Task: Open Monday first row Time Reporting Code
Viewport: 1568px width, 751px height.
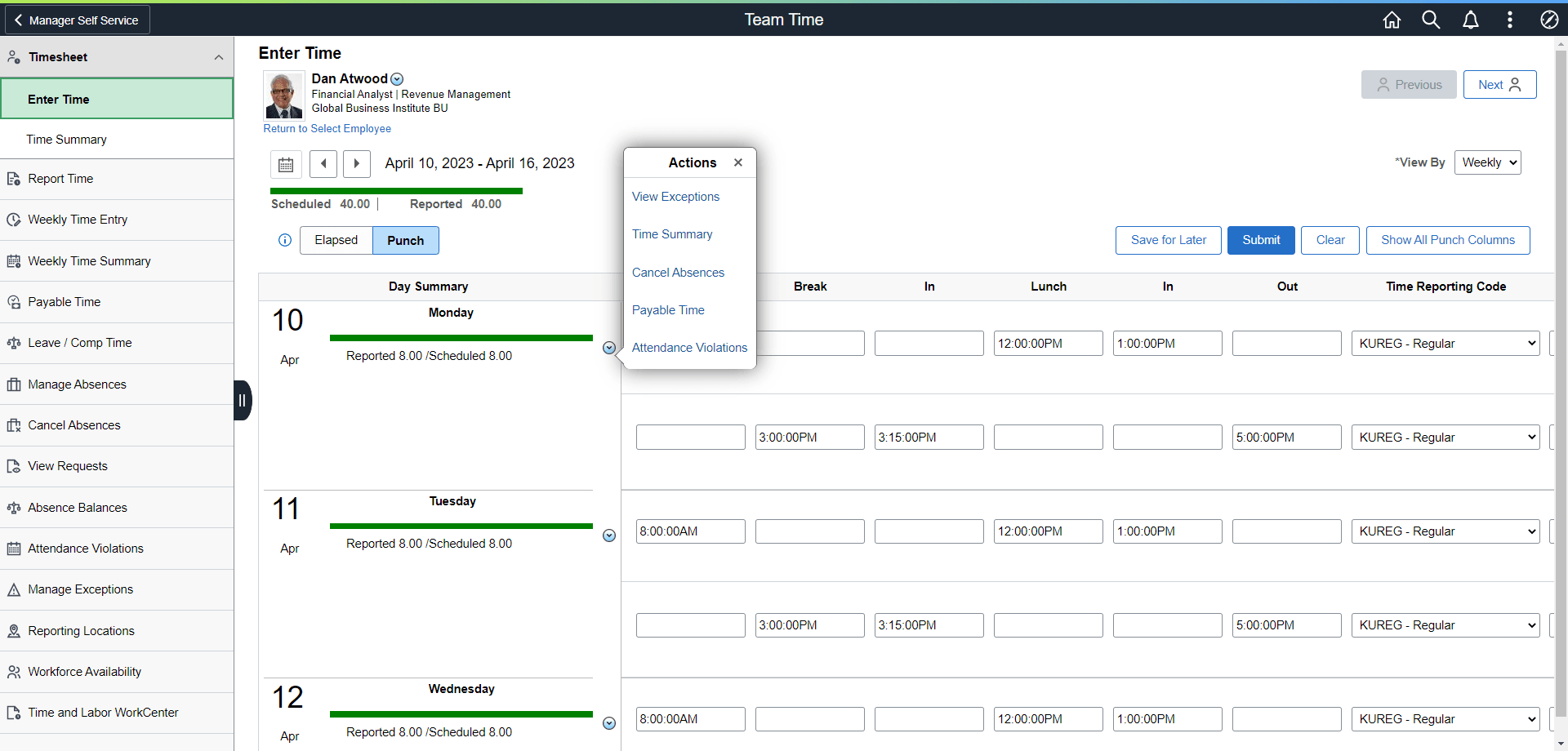Action: click(1445, 344)
